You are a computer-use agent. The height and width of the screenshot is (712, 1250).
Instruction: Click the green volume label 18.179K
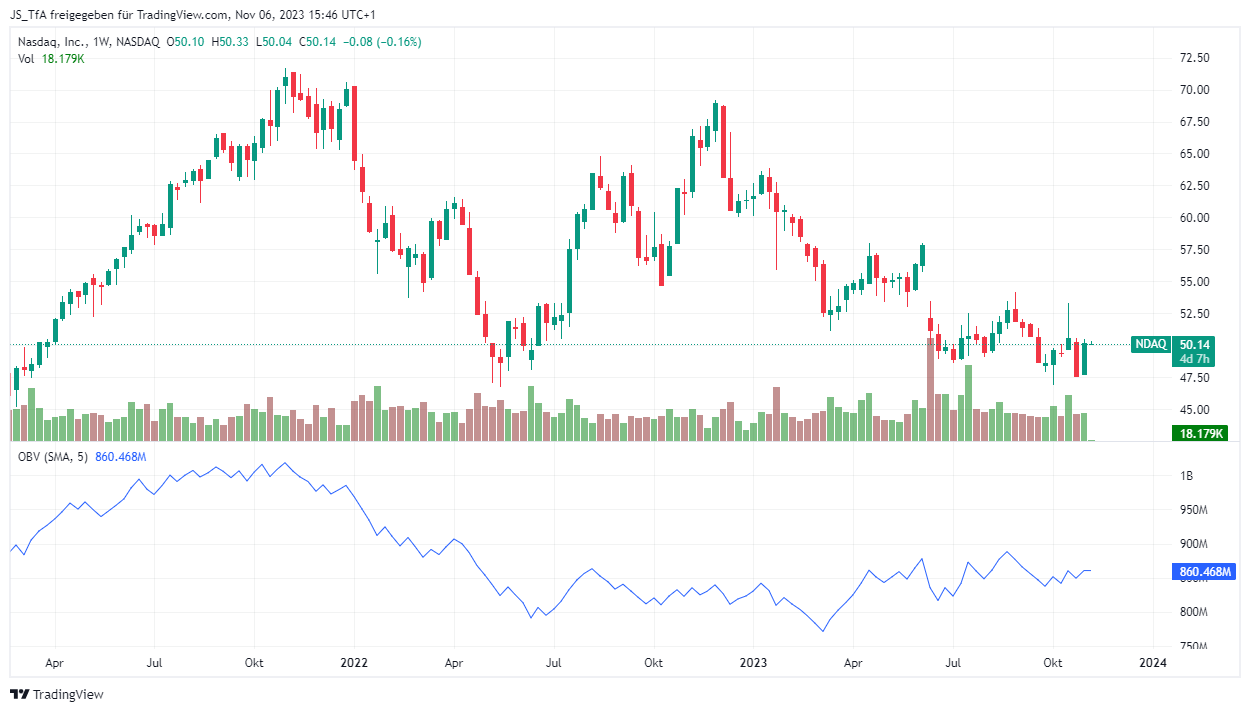coord(1200,433)
